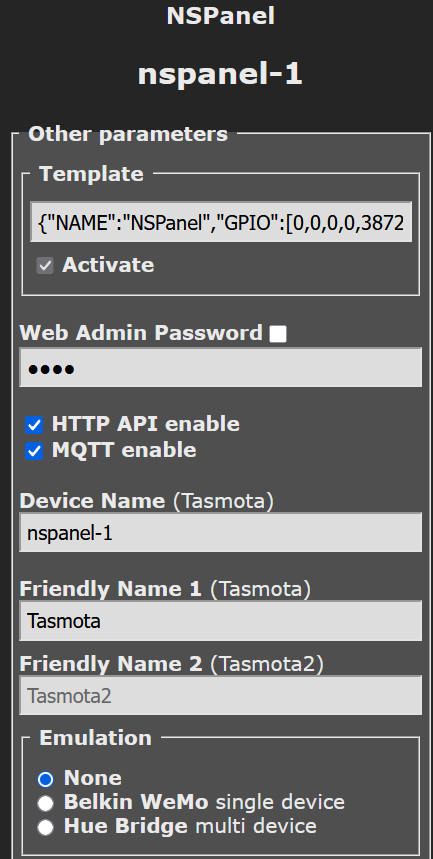The width and height of the screenshot is (433, 859).
Task: Click the Device Name text field
Action: pos(221,532)
